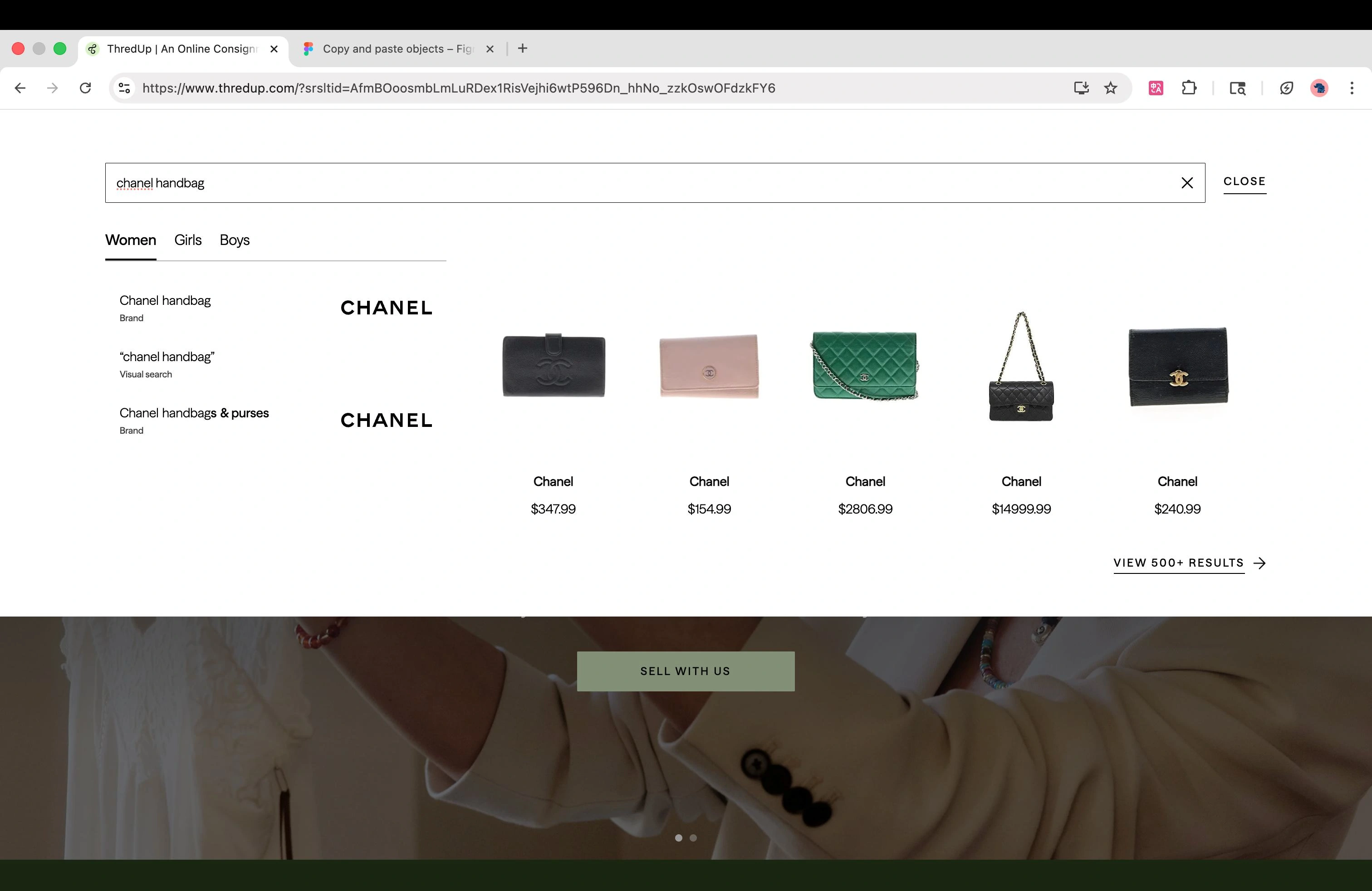The height and width of the screenshot is (891, 1372).
Task: Click the first carousel dot indicator
Action: pyautogui.click(x=678, y=838)
